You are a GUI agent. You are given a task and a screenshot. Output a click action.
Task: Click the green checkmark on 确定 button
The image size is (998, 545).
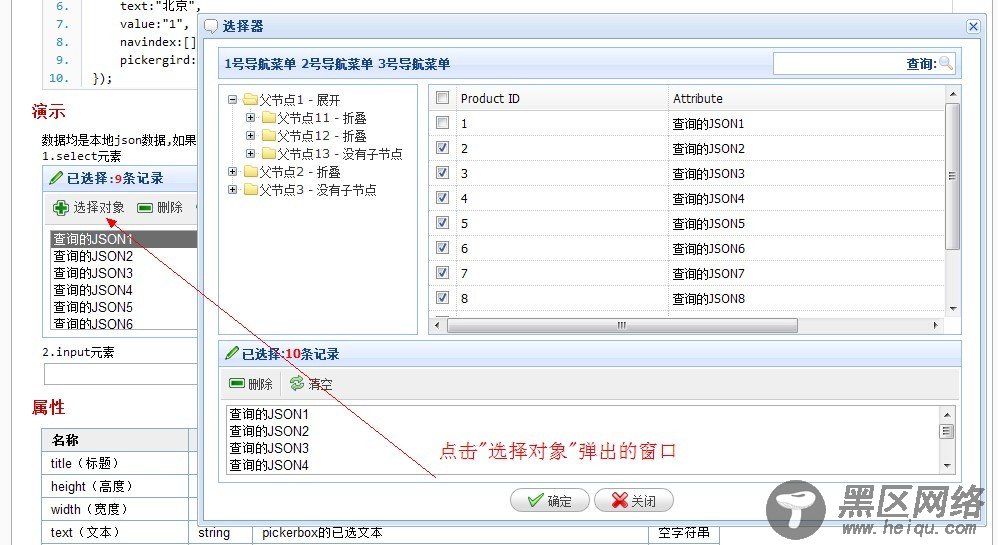[x=536, y=500]
